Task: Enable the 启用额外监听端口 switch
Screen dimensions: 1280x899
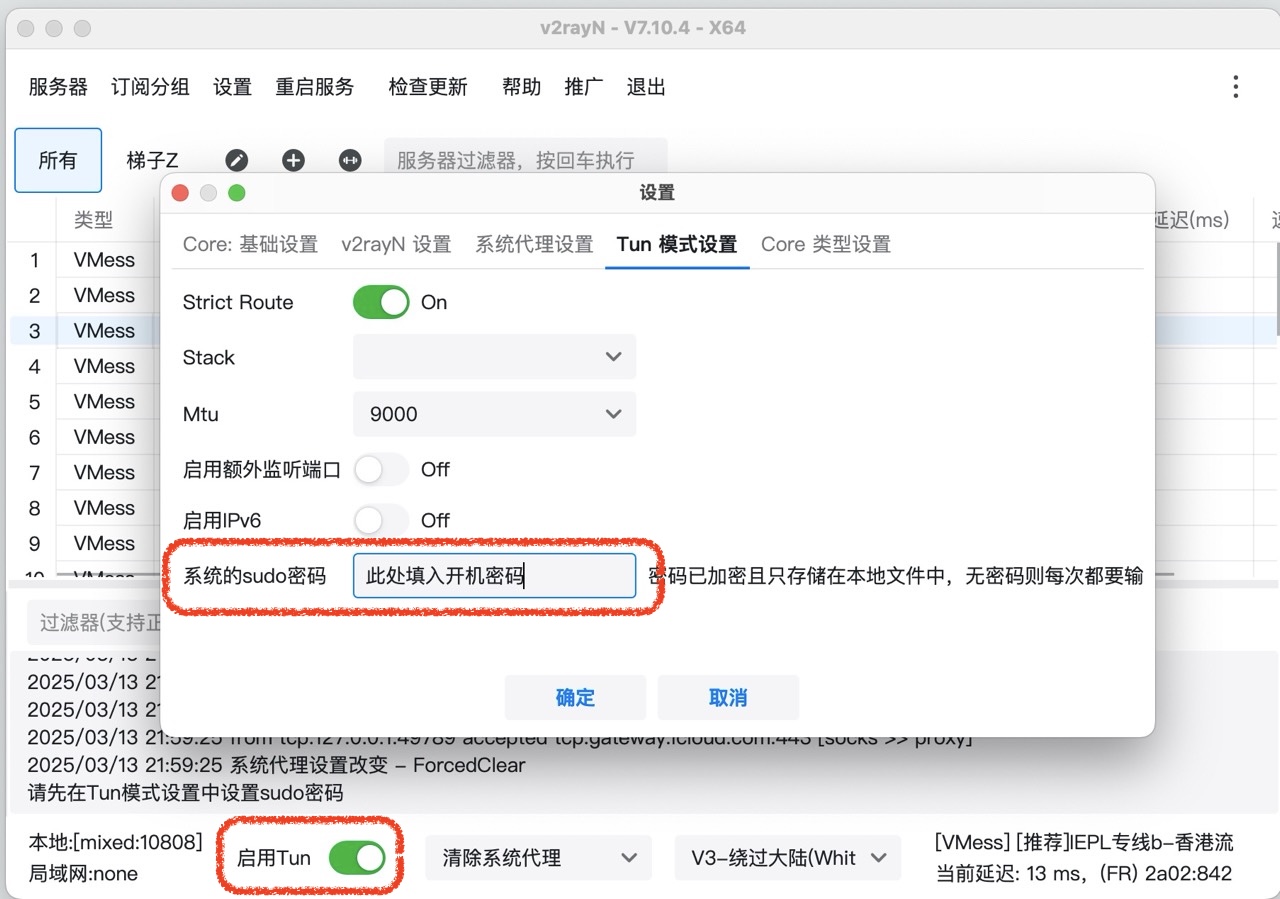Action: (381, 469)
